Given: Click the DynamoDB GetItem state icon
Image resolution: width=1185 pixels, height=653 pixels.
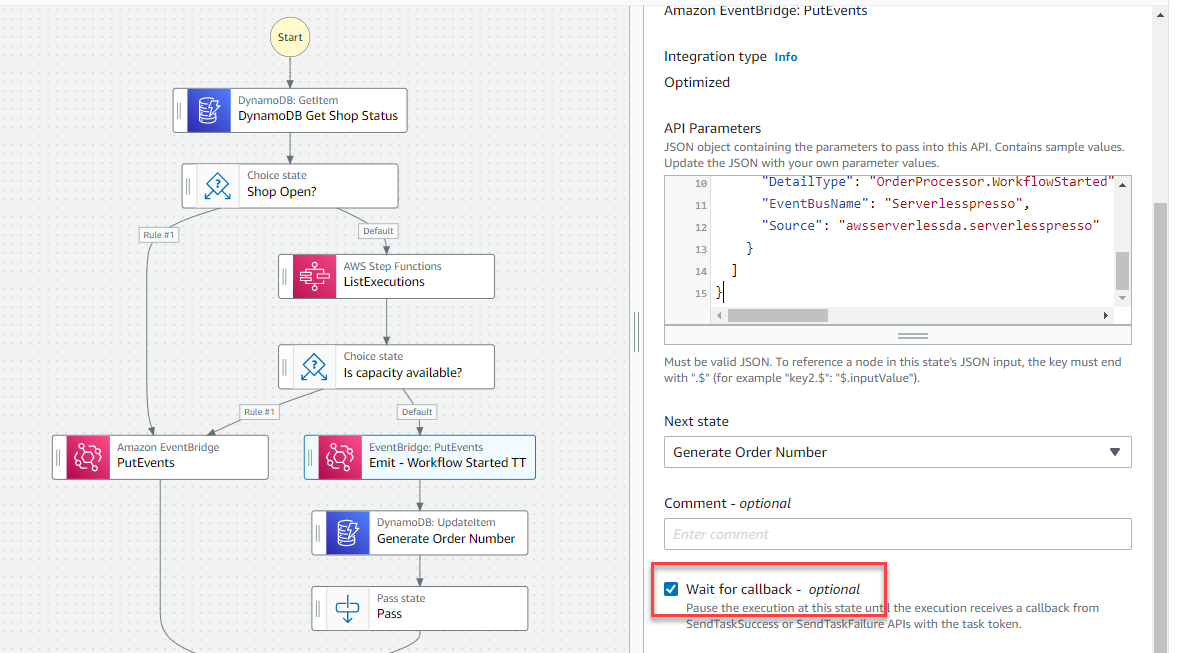Looking at the screenshot, I should 209,110.
